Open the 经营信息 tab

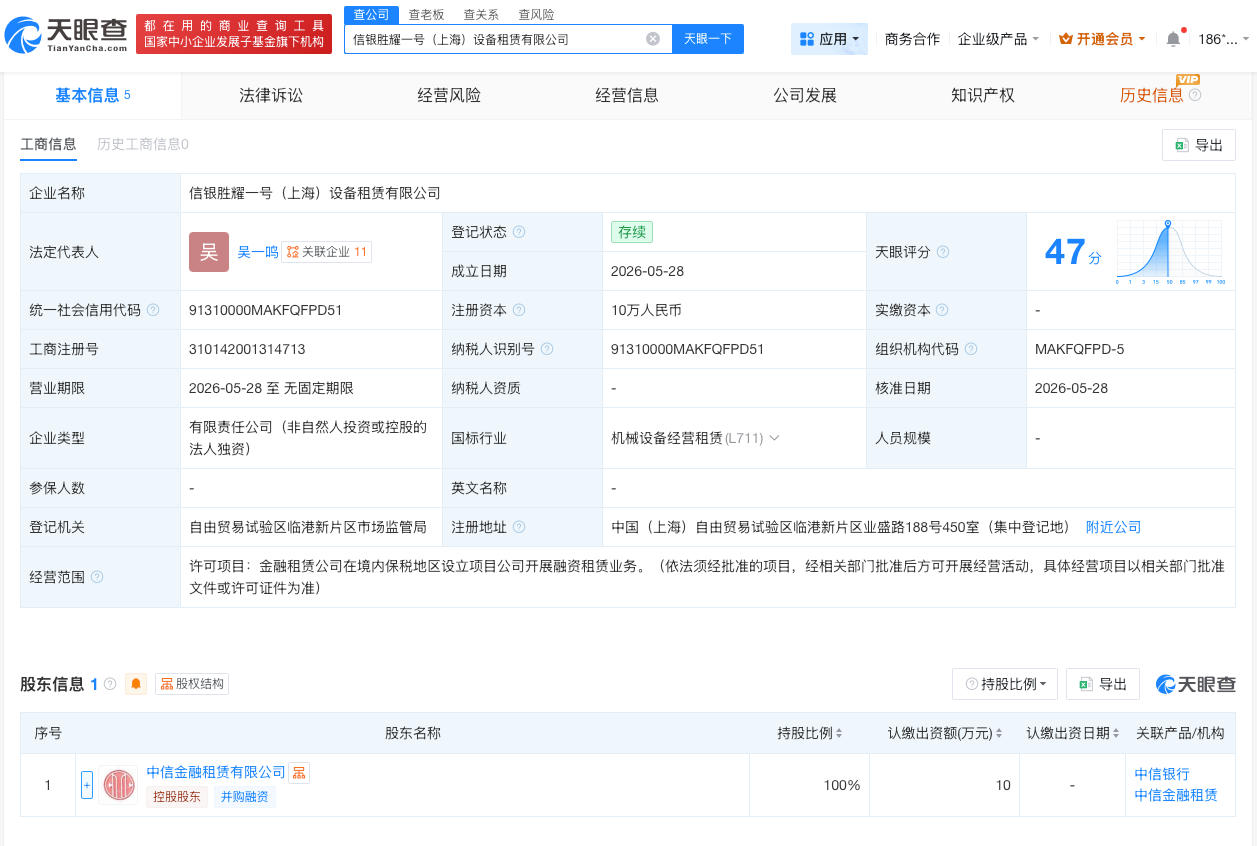(x=627, y=95)
